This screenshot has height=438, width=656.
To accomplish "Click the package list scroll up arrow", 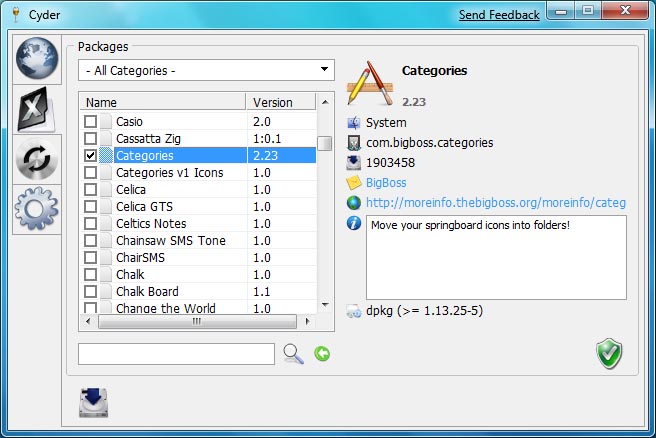I will pyautogui.click(x=325, y=102).
